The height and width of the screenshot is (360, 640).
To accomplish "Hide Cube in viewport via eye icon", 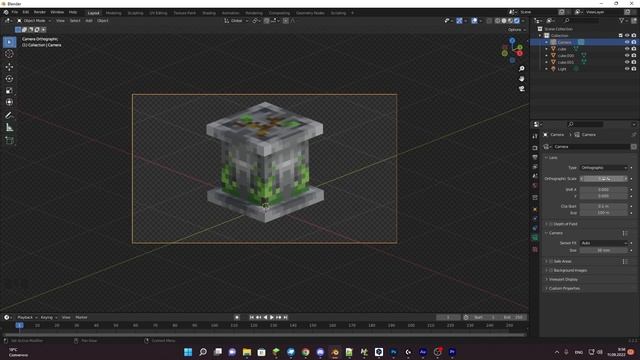I will click(627, 49).
